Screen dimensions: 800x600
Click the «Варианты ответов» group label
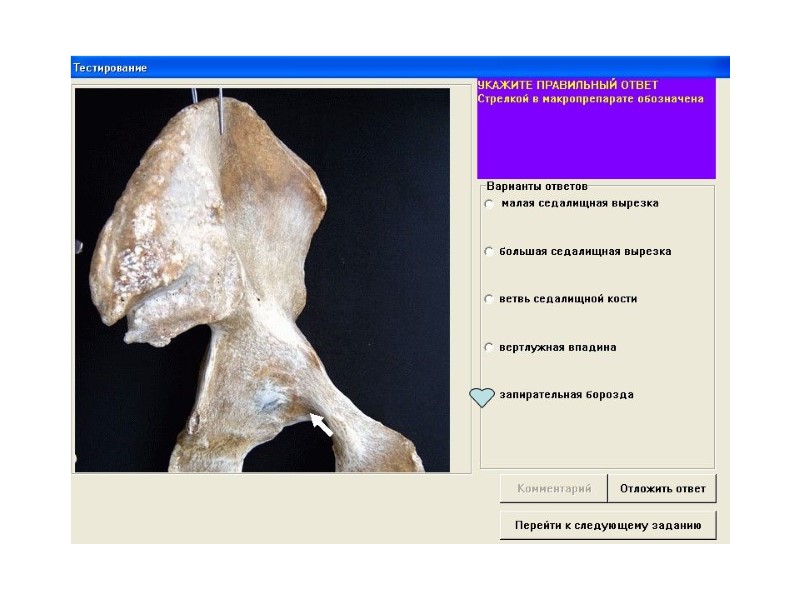pyautogui.click(x=537, y=186)
